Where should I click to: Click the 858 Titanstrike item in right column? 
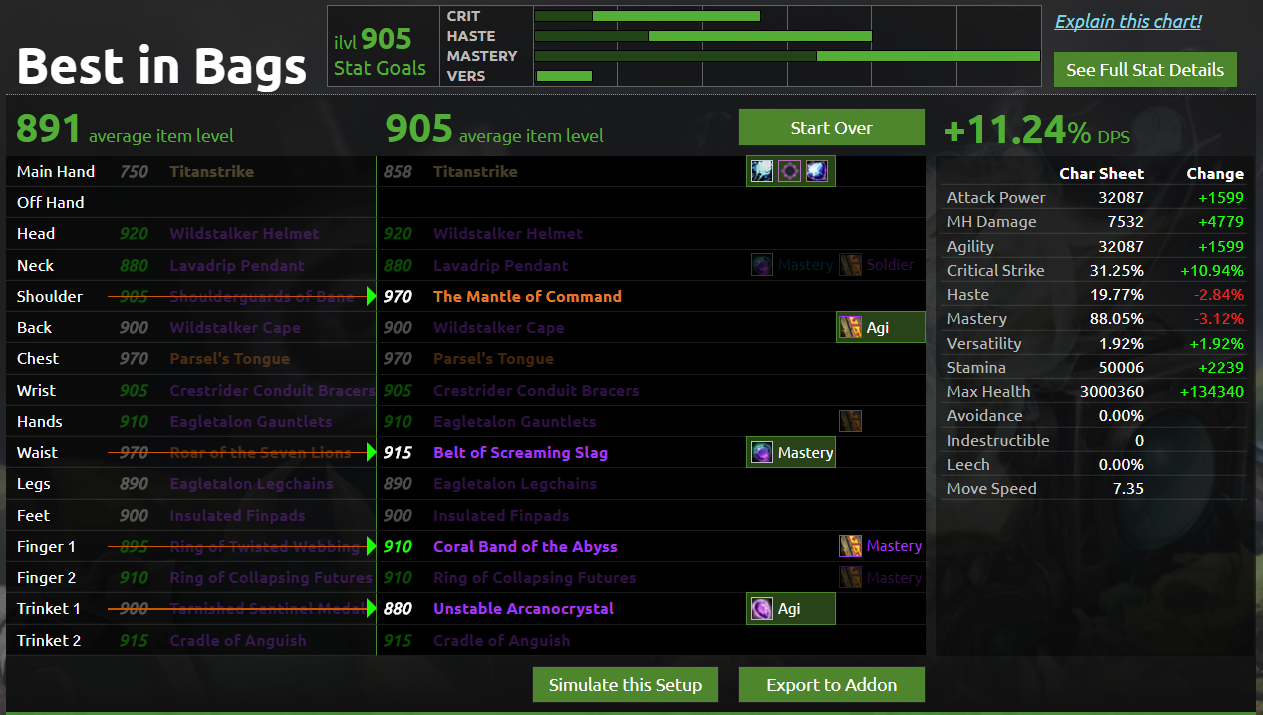(475, 171)
